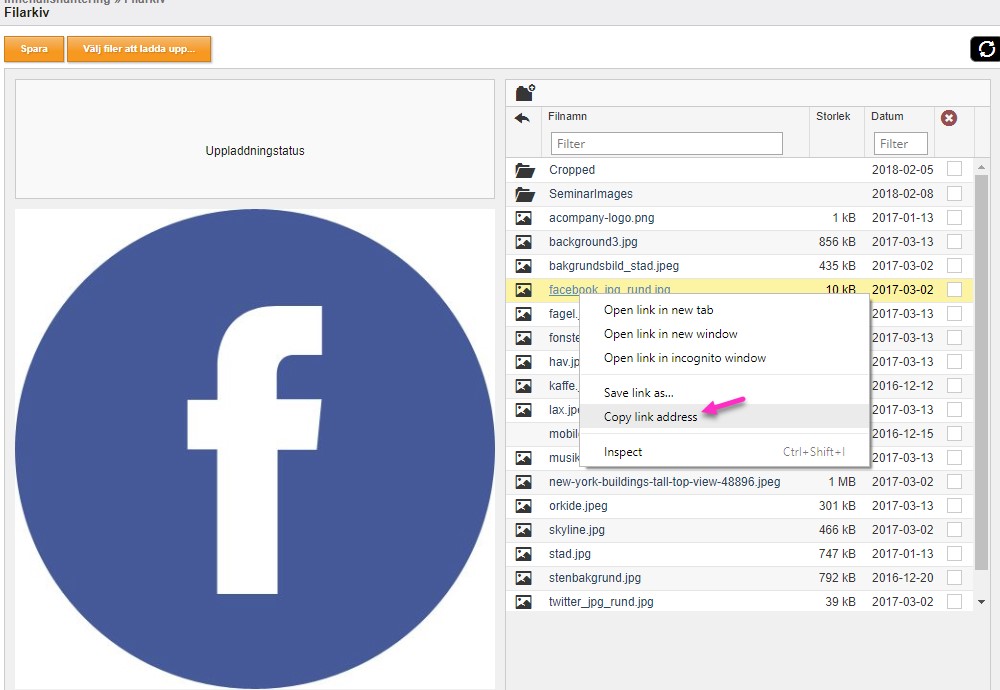This screenshot has width=1000, height=690.
Task: Select the orkide.jpeg filename
Action: (578, 506)
